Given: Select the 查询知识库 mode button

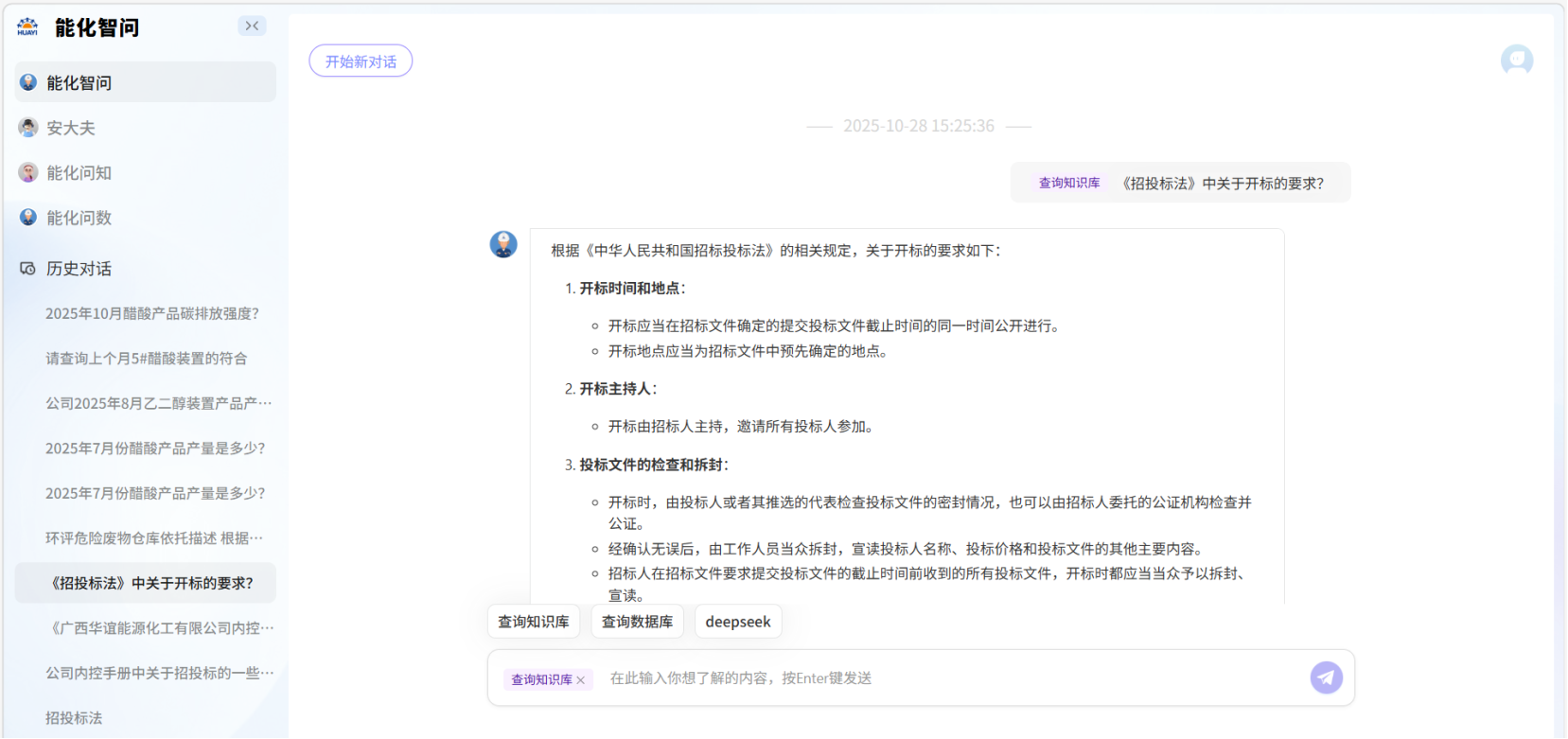Looking at the screenshot, I should (534, 622).
